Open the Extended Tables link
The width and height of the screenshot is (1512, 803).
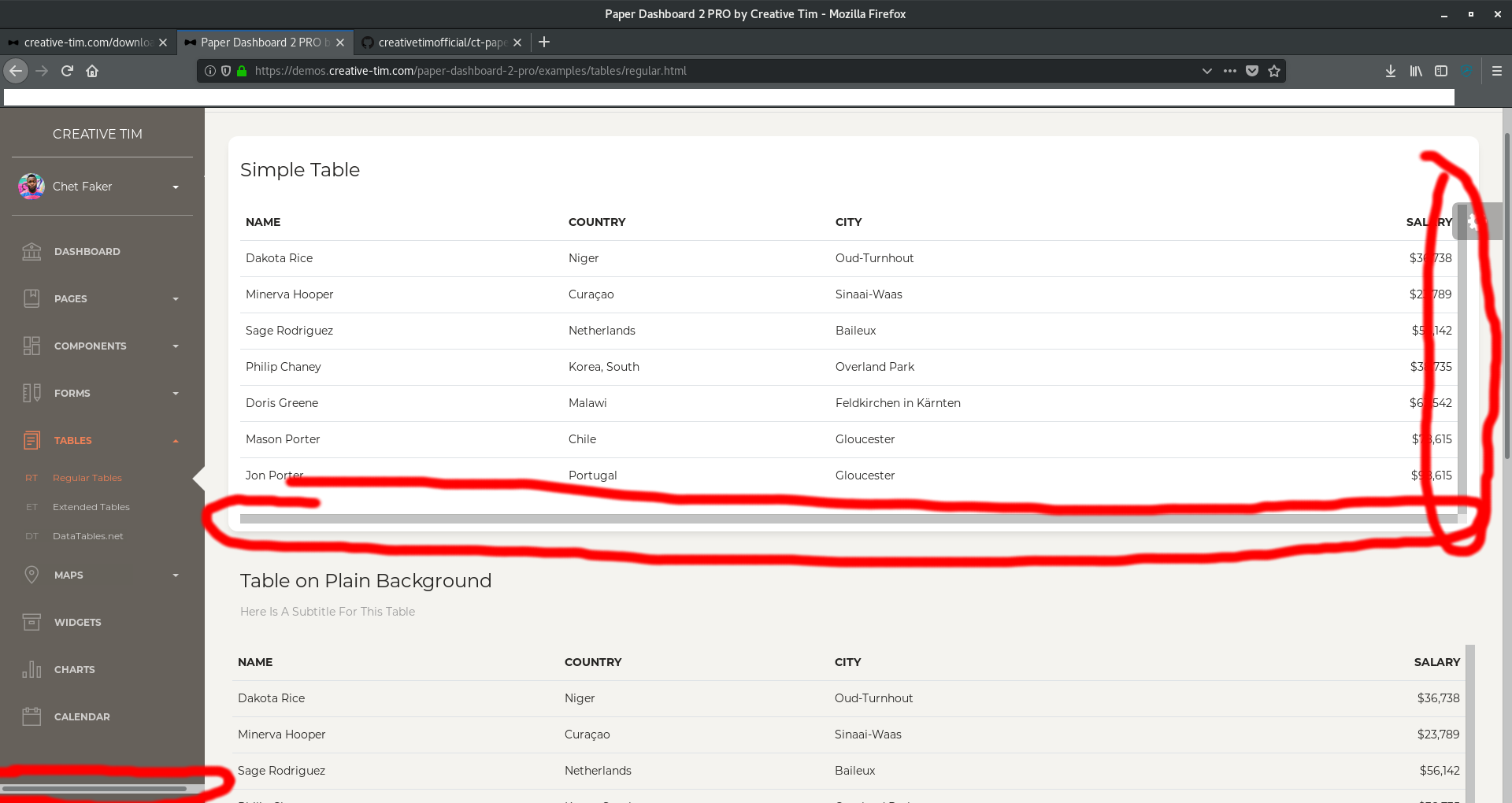(91, 507)
